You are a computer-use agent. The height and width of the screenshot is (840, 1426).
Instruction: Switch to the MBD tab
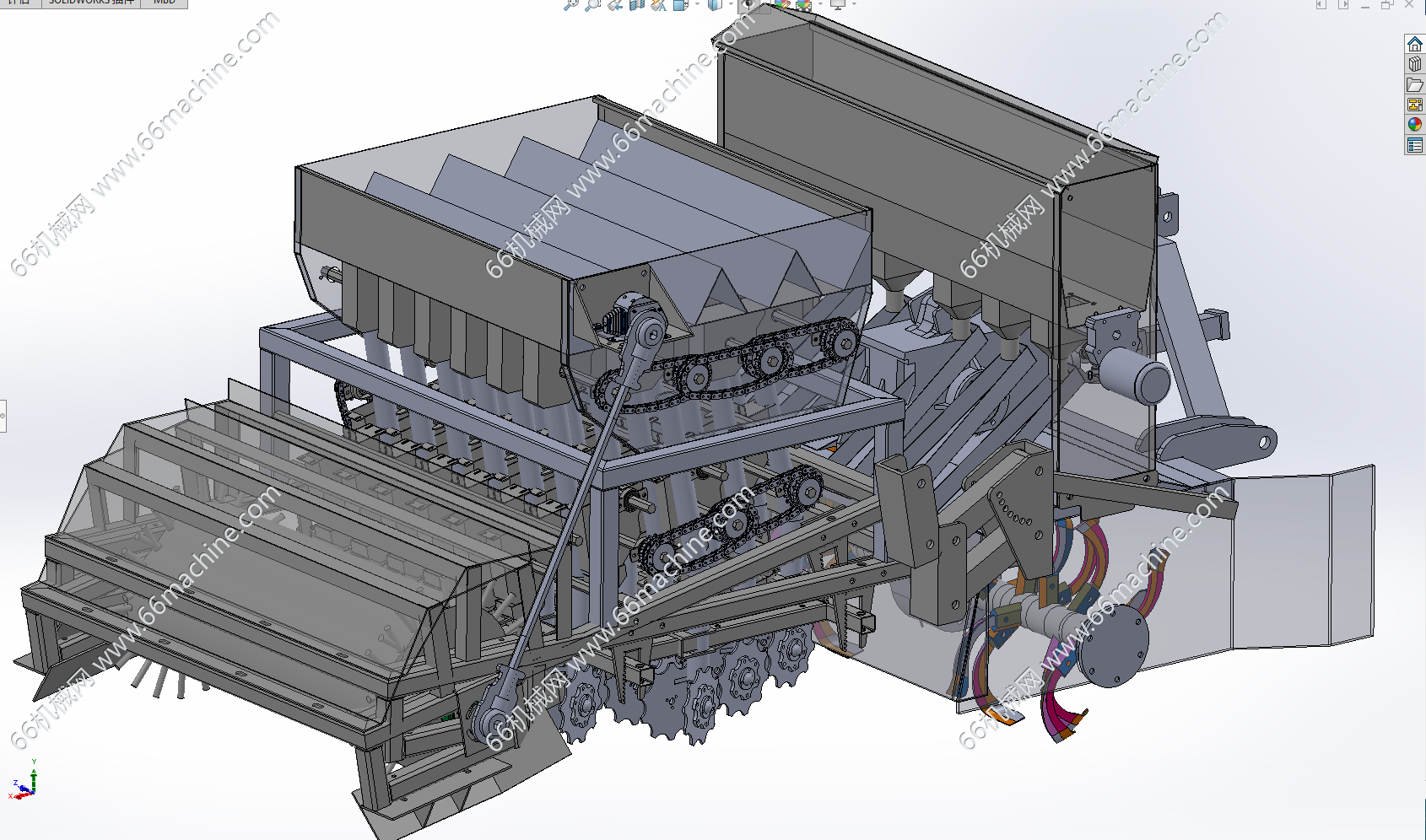(x=165, y=3)
